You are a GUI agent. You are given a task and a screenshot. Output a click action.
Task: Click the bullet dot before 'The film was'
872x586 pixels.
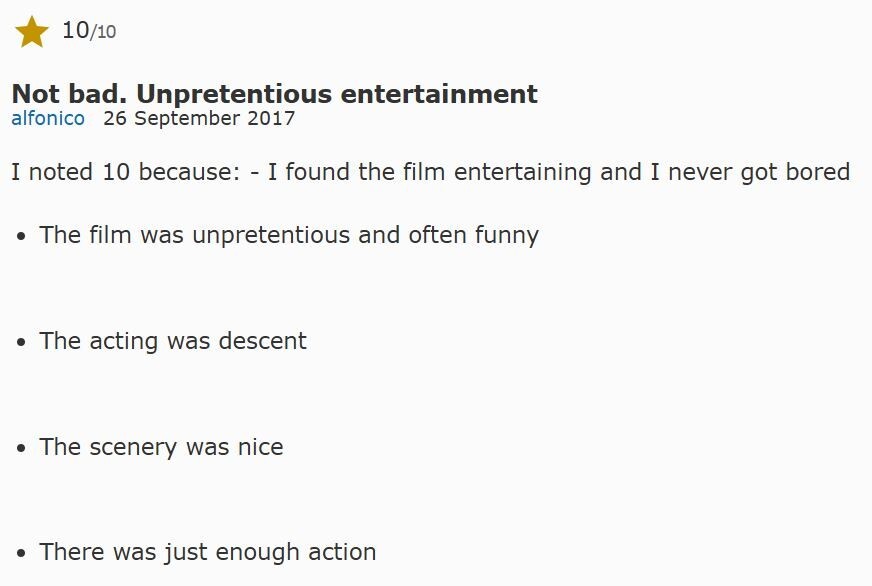(x=21, y=236)
